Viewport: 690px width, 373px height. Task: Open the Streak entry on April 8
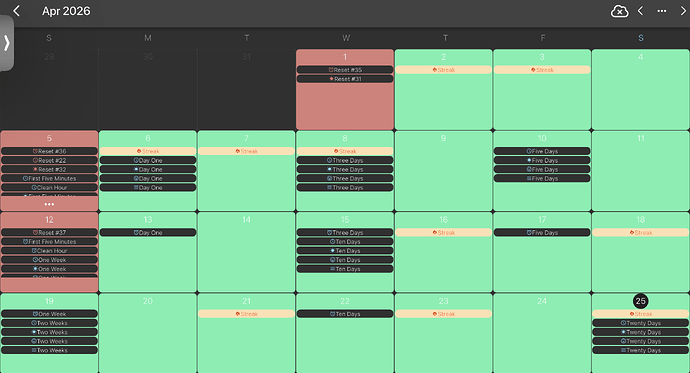pyautogui.click(x=345, y=151)
